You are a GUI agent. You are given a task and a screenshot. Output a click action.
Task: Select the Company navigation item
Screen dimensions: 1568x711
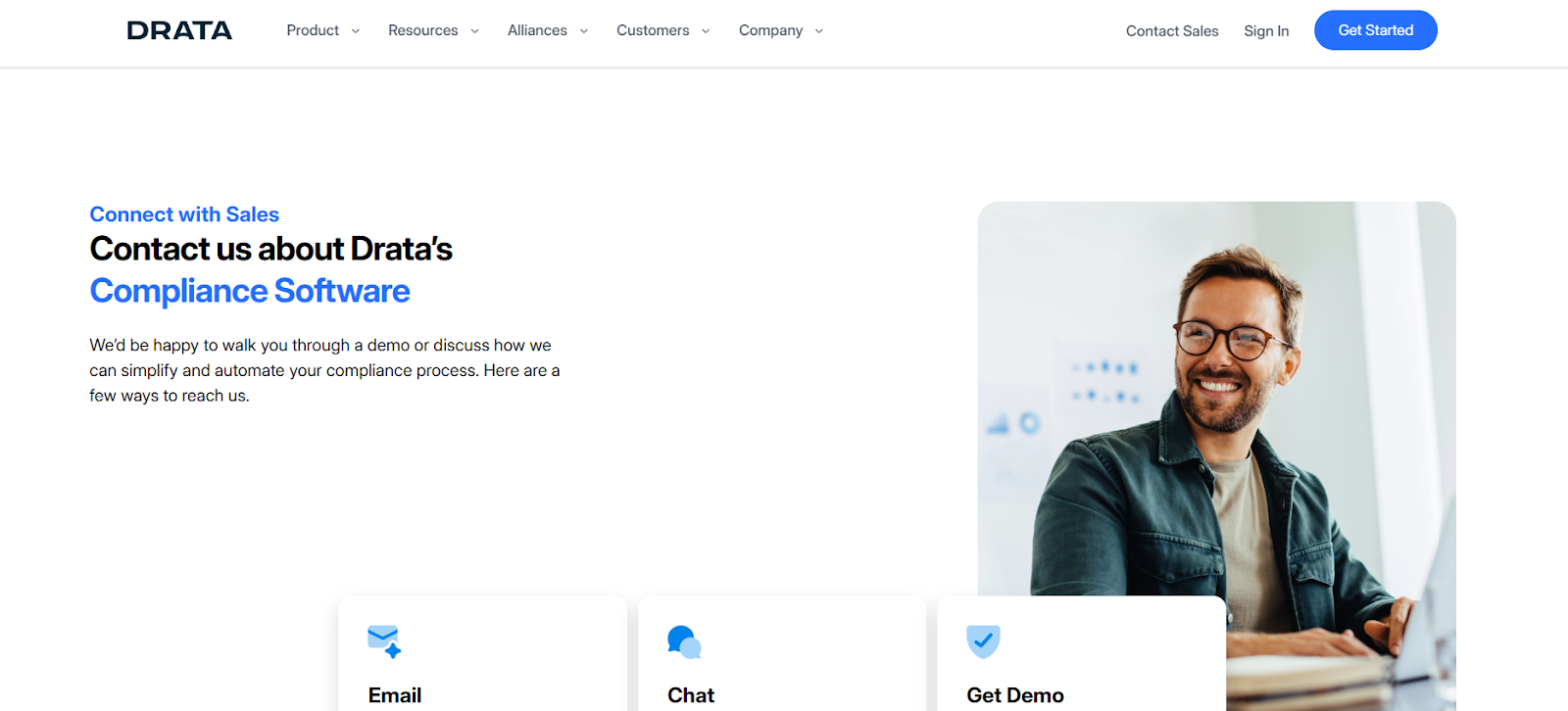(x=770, y=30)
